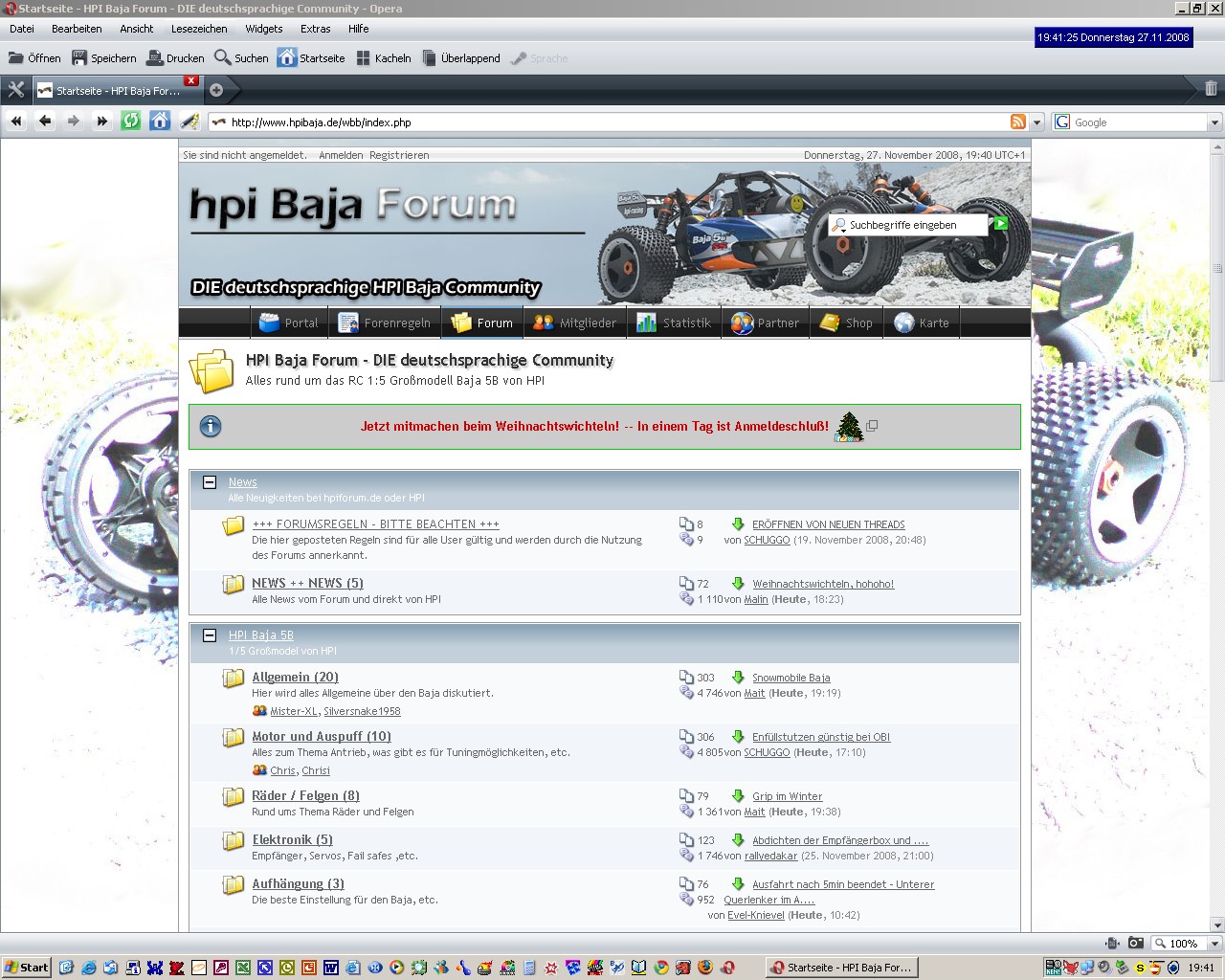The image size is (1225, 980).
Task: Open the Karte navigation tab
Action: pyautogui.click(x=923, y=323)
